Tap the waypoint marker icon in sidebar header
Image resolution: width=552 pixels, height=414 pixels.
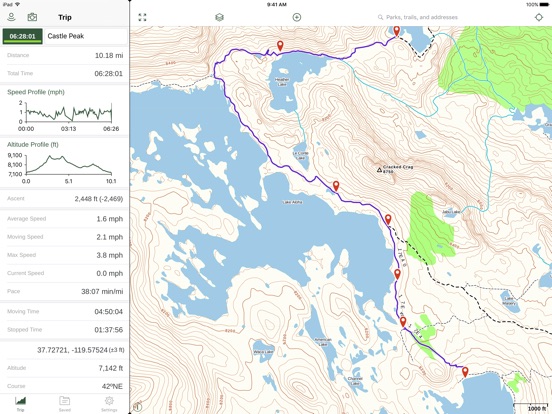tap(11, 17)
